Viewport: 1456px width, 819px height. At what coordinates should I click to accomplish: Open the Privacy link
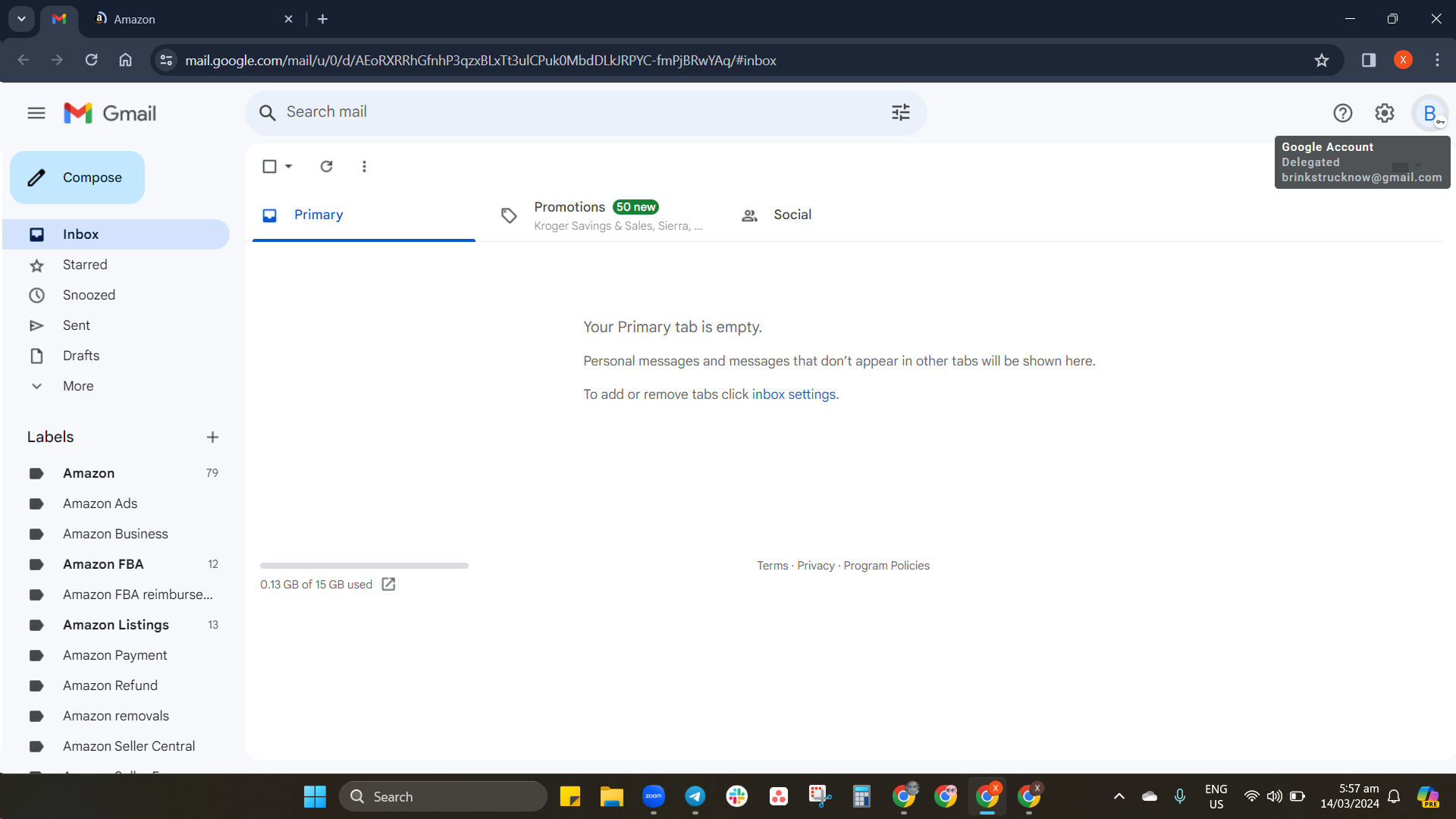(x=816, y=566)
